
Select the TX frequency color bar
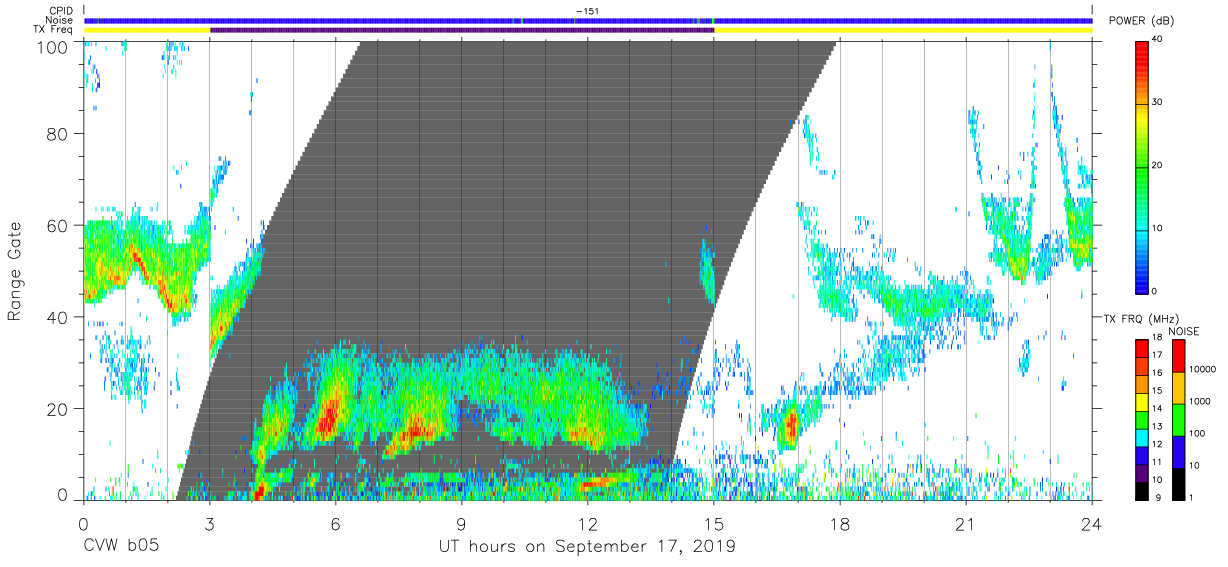(1142, 419)
